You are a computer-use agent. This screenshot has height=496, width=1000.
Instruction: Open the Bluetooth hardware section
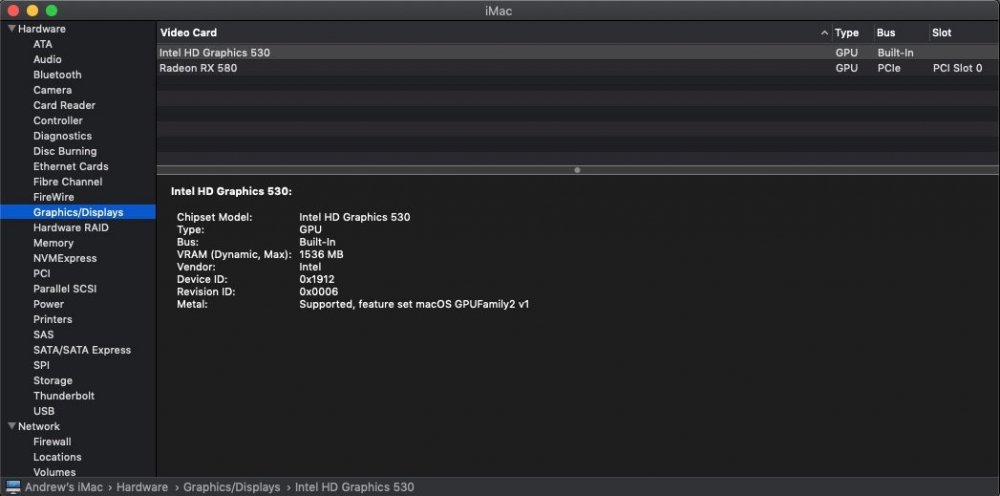coord(57,75)
